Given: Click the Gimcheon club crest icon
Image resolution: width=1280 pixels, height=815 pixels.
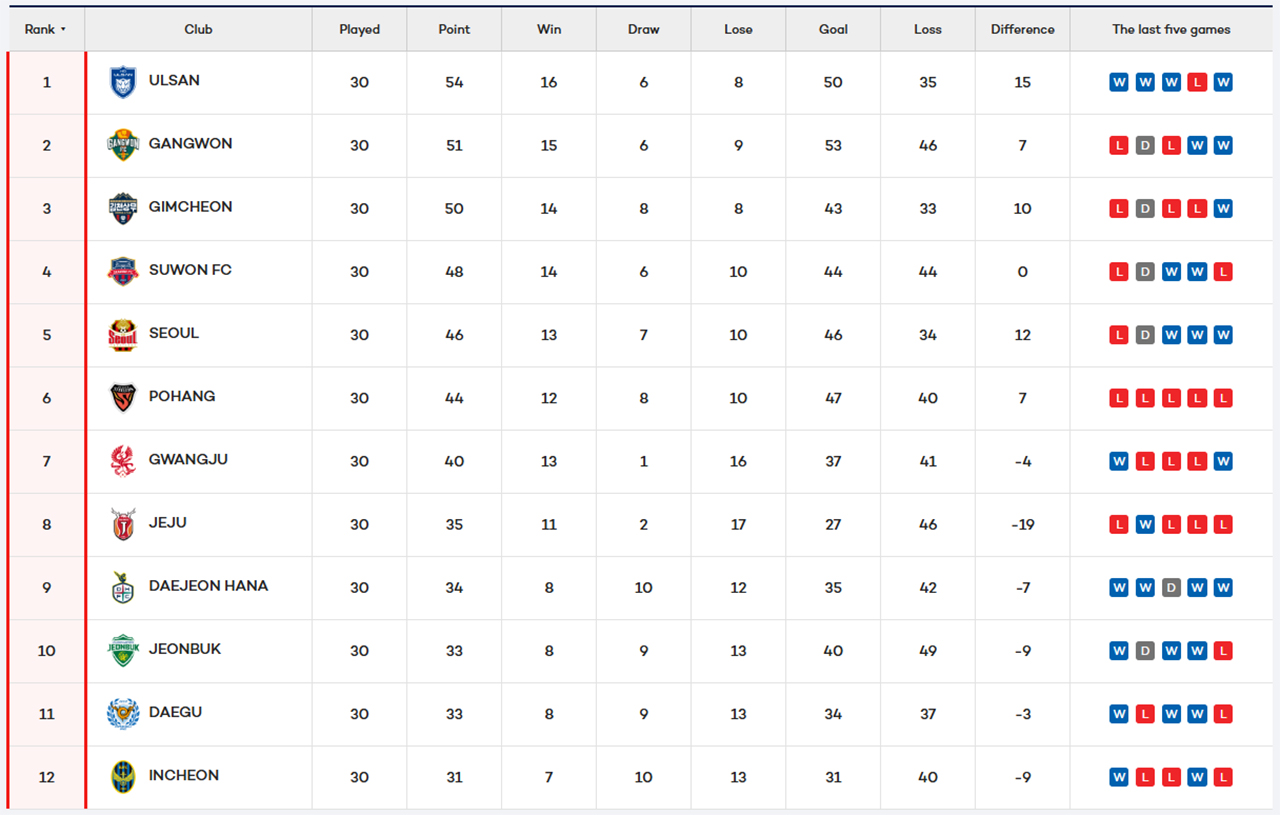Looking at the screenshot, I should [123, 208].
